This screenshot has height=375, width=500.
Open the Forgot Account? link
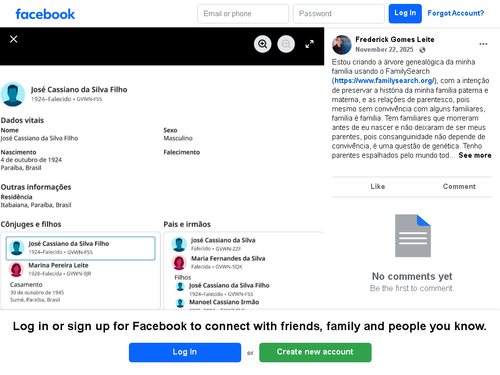click(456, 13)
